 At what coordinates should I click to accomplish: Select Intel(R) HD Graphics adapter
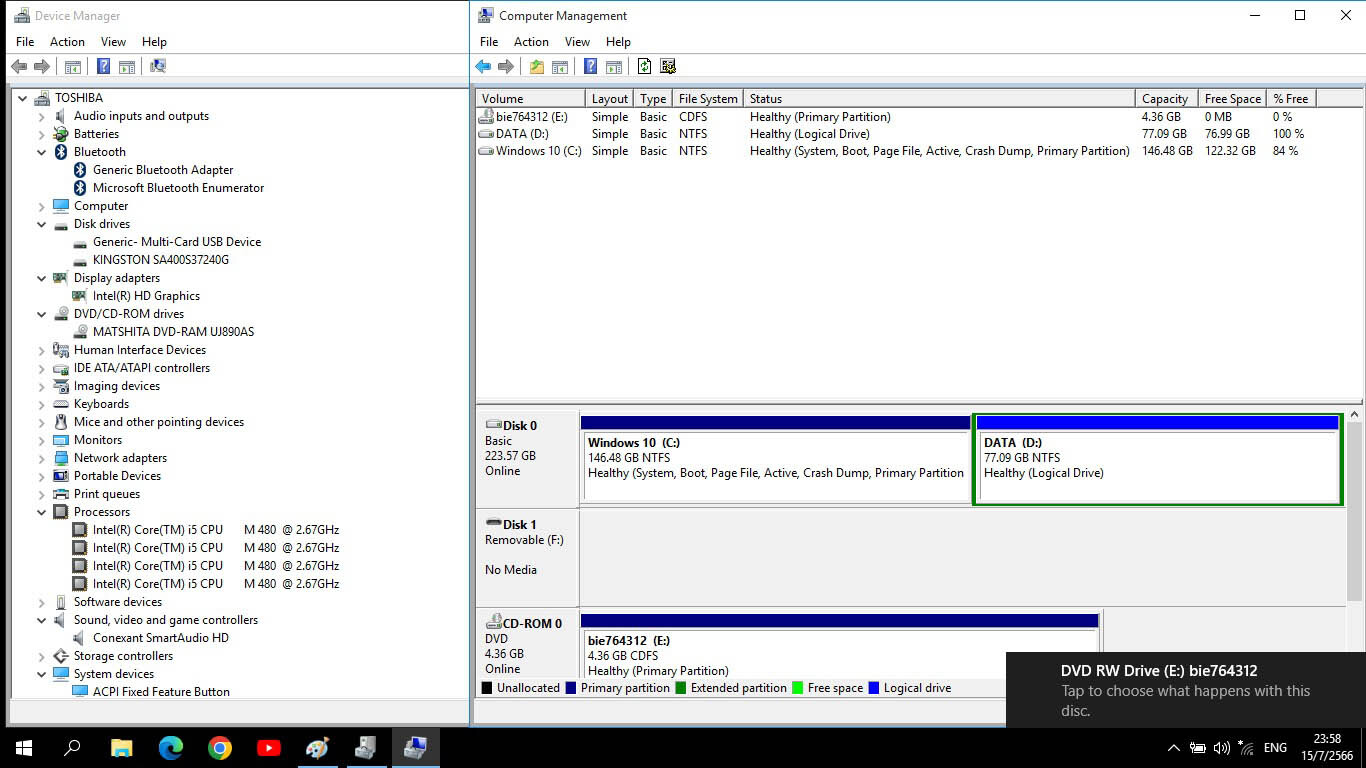146,296
